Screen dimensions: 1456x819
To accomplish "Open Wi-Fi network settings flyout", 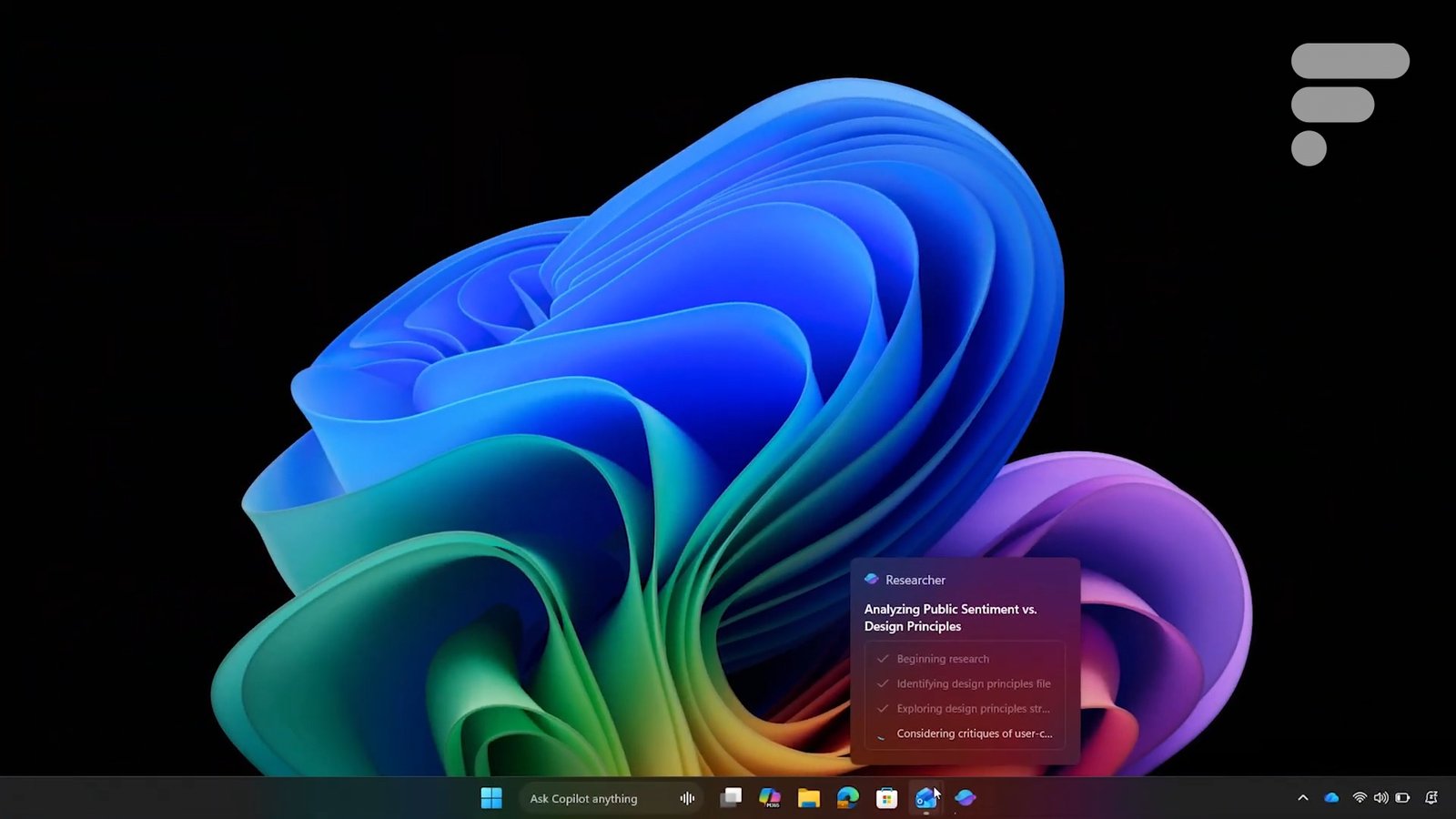I will [x=1360, y=798].
